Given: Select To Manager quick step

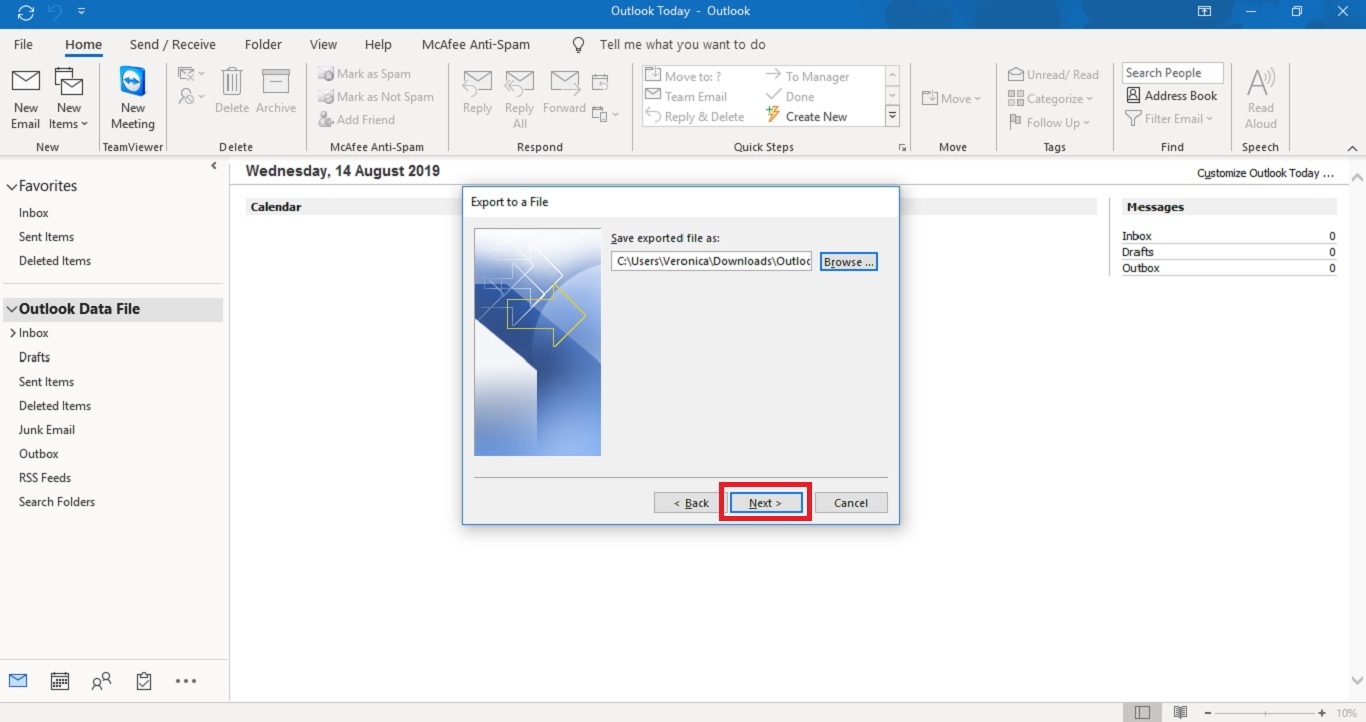Looking at the screenshot, I should click(808, 76).
